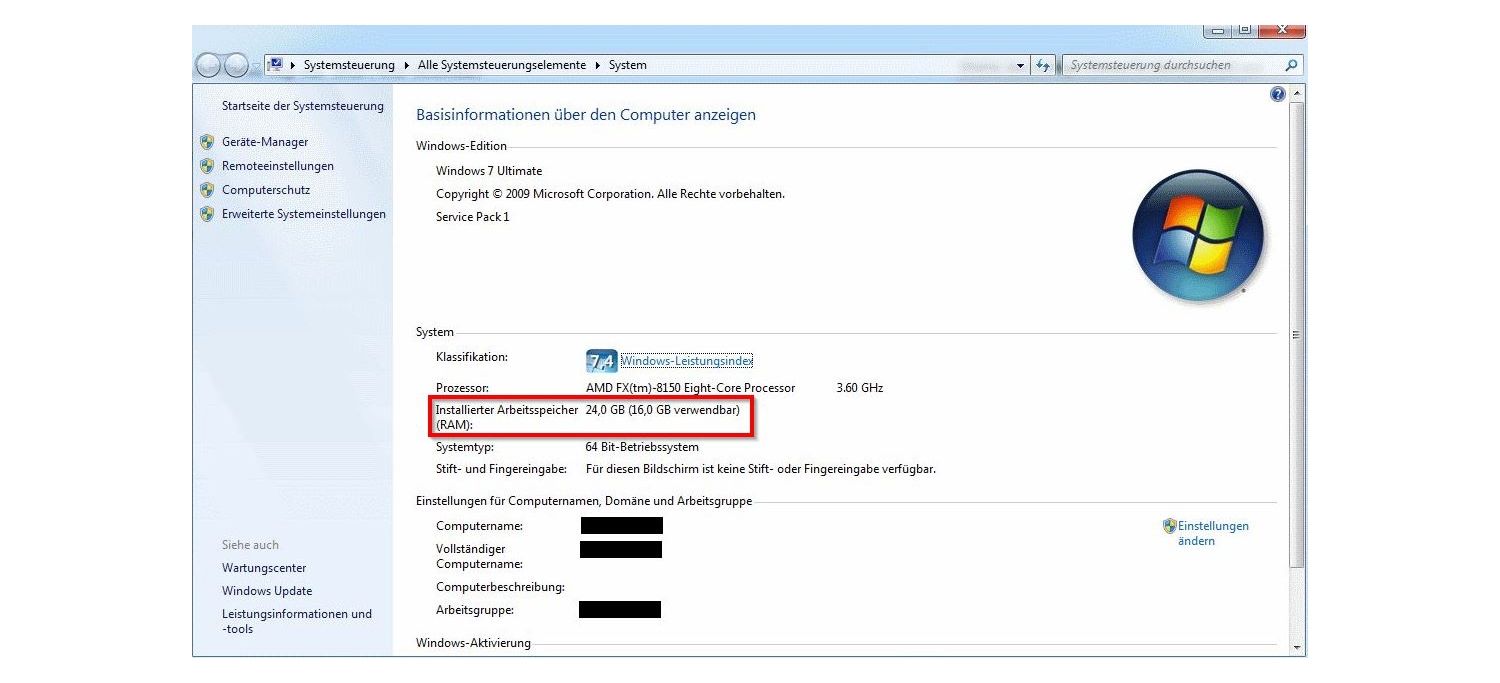Image resolution: width=1500 pixels, height=683 pixels.
Task: Click Startseite der Systemsteuerung
Action: pyautogui.click(x=302, y=105)
